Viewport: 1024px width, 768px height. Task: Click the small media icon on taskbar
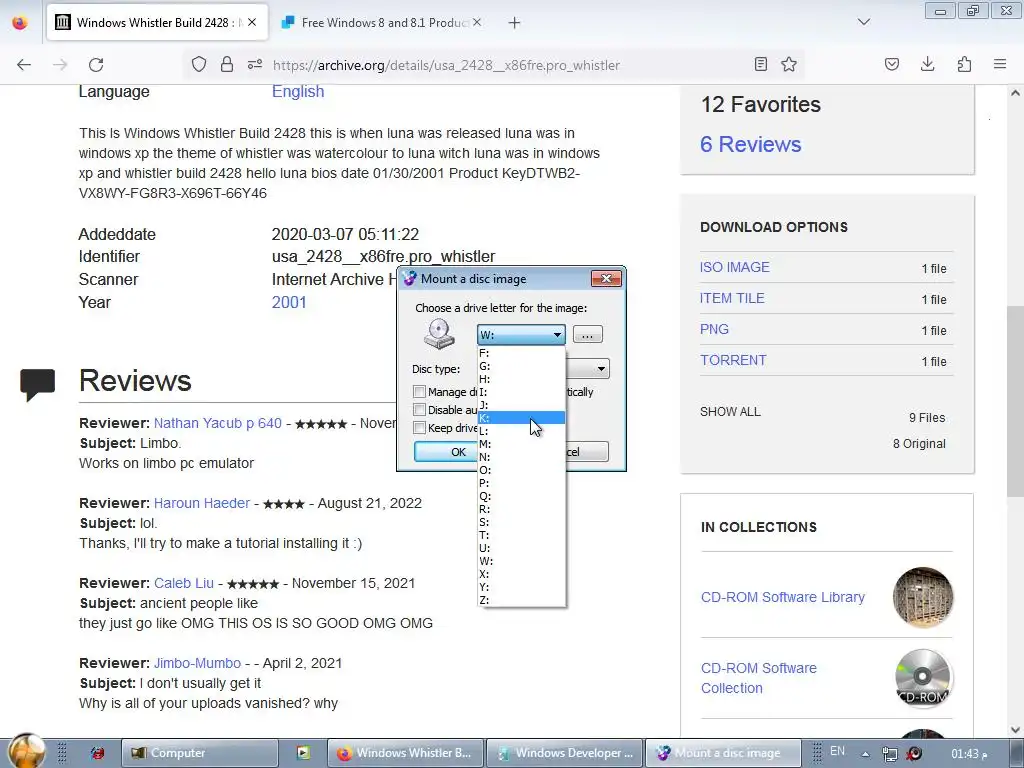tap(303, 753)
